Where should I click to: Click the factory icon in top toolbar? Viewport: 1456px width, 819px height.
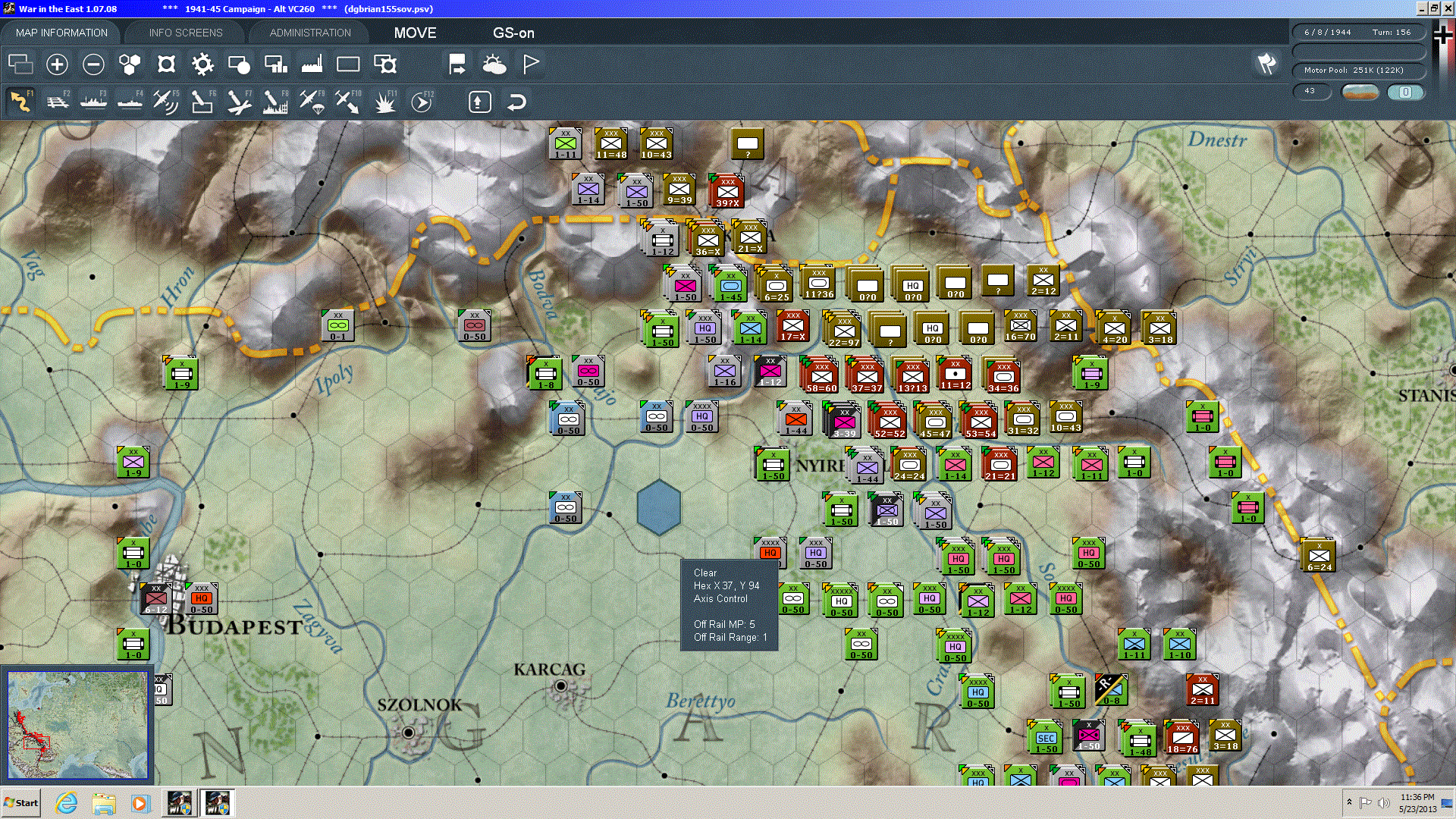click(x=312, y=64)
